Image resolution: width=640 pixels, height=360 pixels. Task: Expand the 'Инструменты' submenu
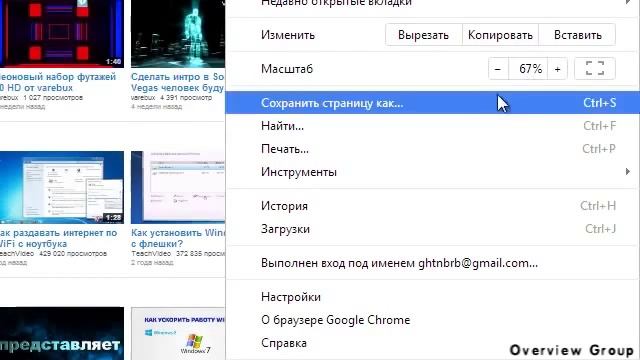(433, 172)
